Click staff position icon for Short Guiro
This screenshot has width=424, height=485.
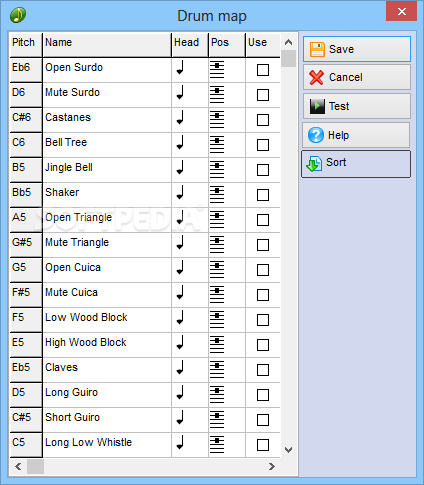pyautogui.click(x=217, y=420)
